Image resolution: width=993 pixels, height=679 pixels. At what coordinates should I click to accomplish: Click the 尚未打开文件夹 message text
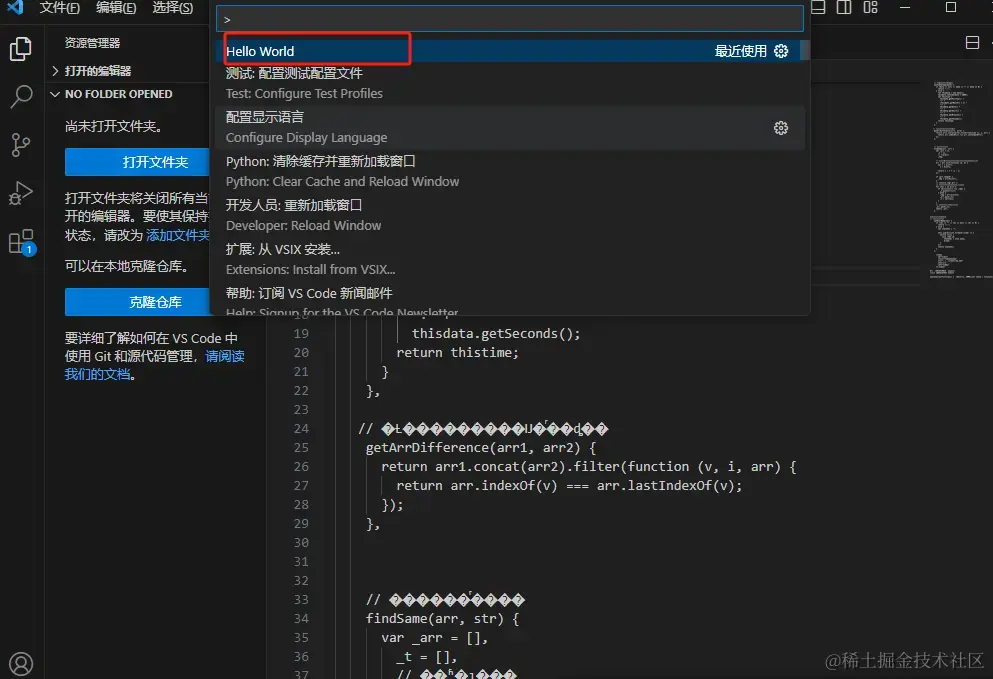click(113, 127)
